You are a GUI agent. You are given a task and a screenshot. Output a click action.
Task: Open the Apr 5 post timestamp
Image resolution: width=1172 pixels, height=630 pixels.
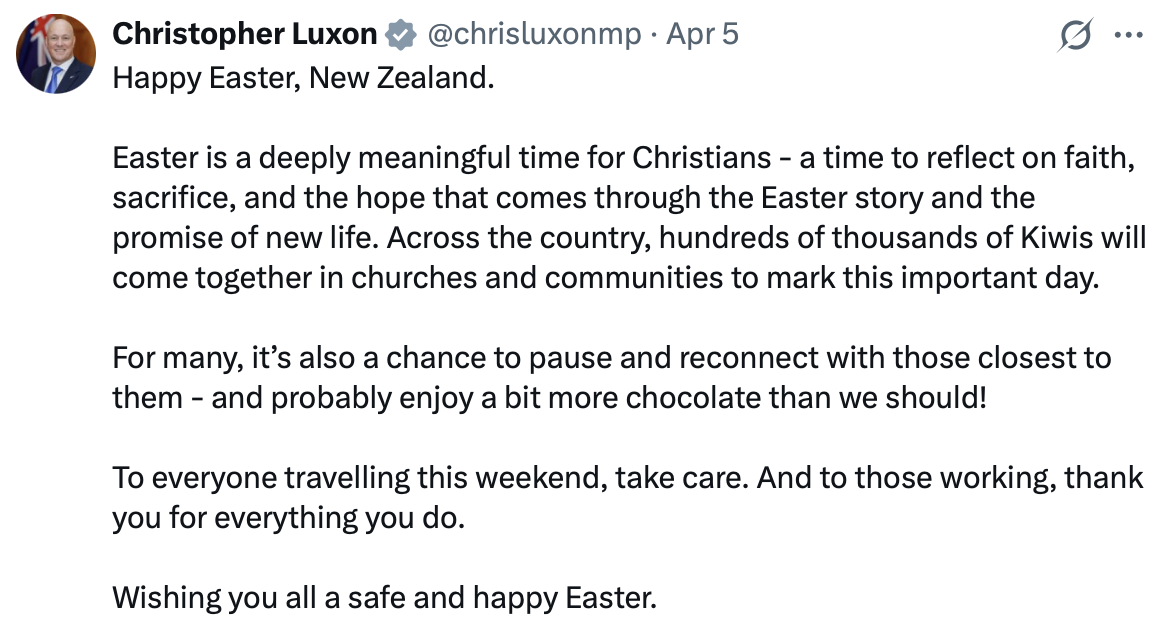pos(702,34)
